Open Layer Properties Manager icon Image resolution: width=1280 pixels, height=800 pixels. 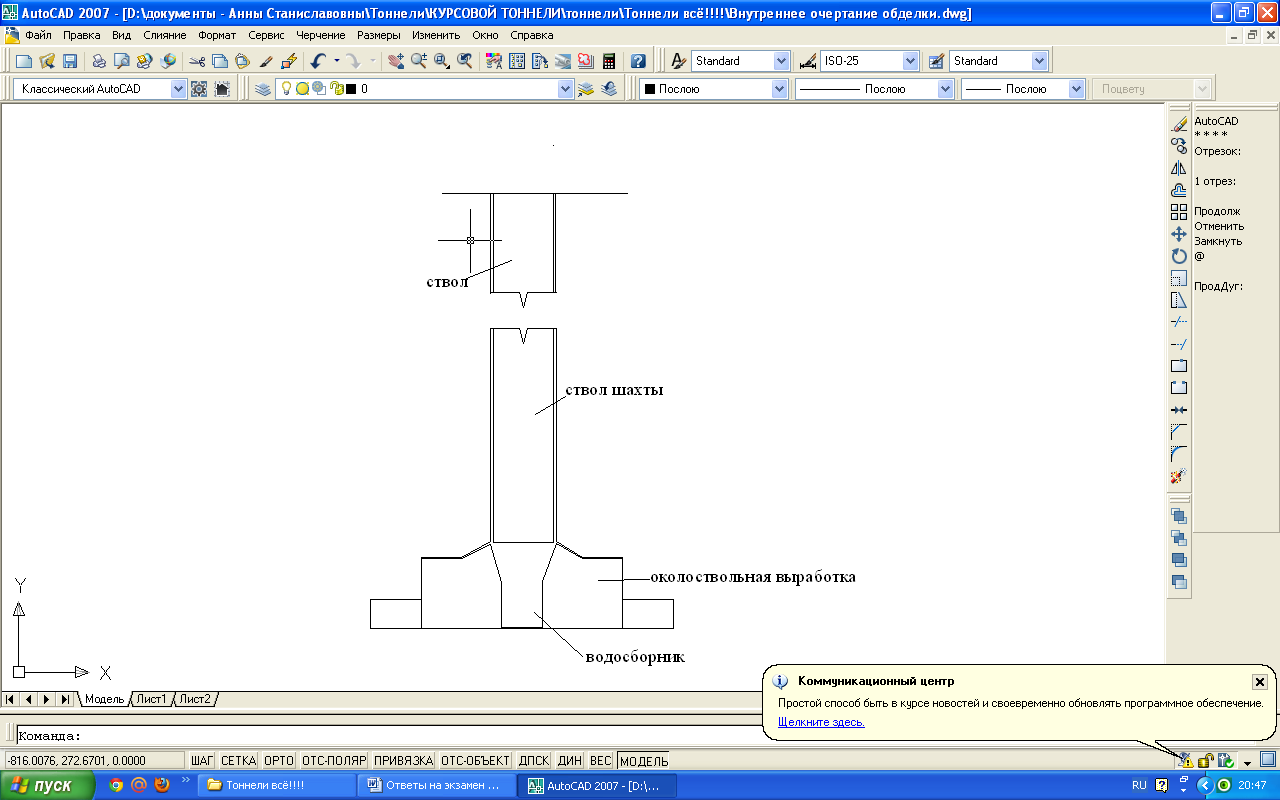pos(263,89)
